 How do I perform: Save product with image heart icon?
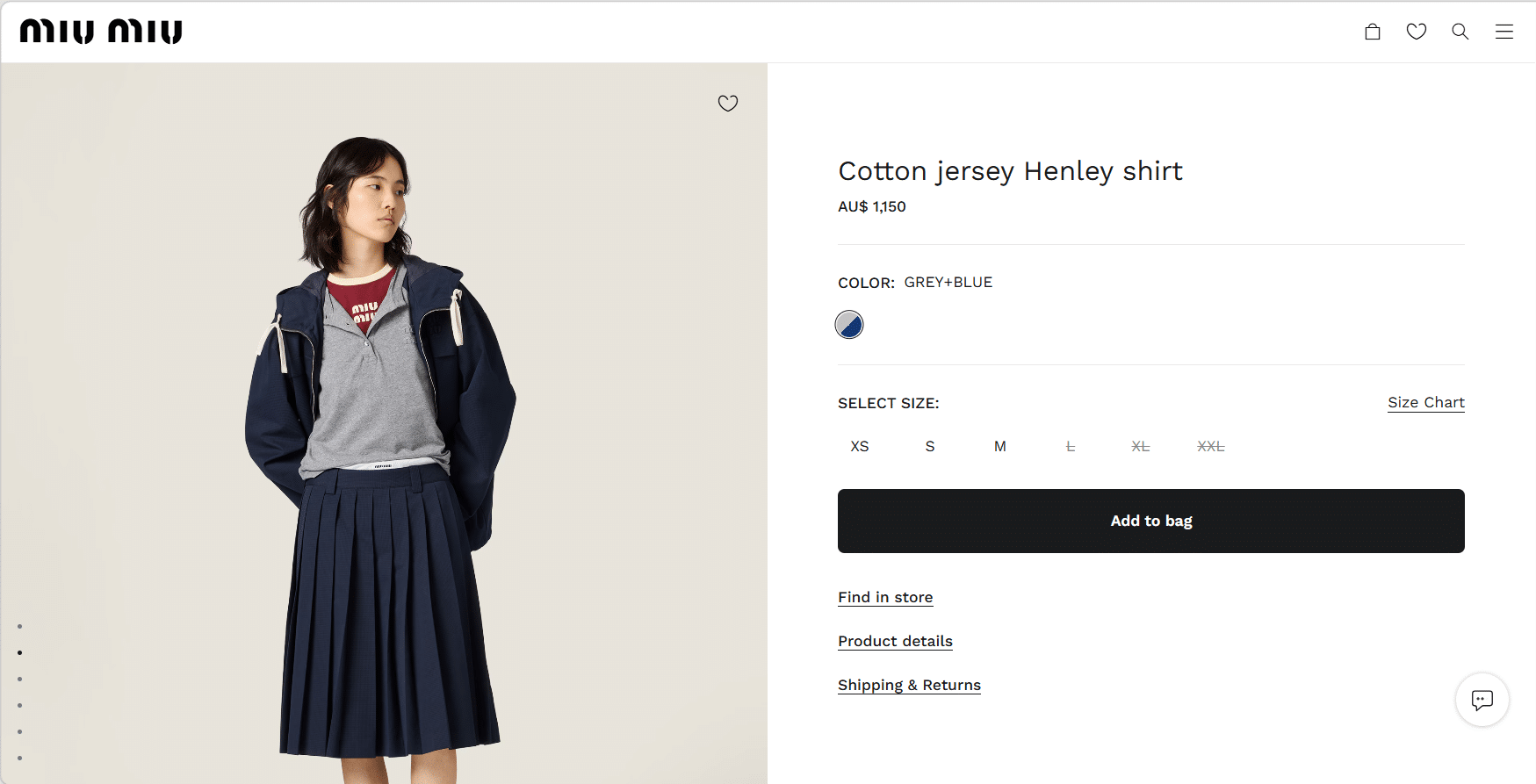[728, 104]
